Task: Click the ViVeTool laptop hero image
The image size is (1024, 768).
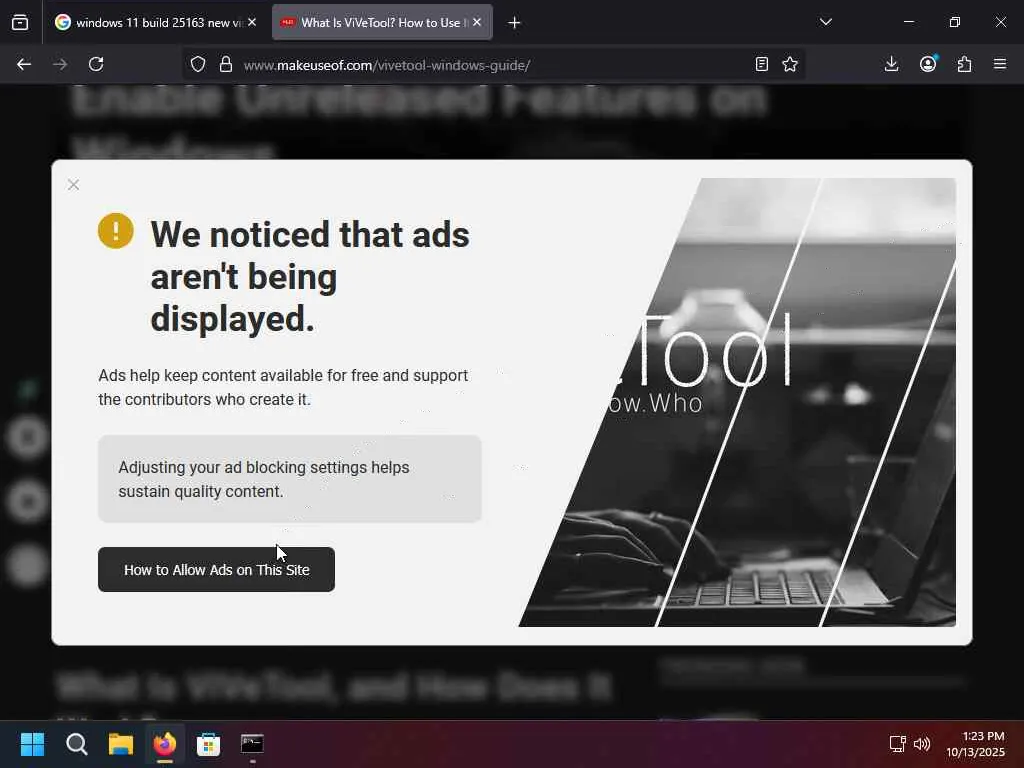Action: (x=737, y=402)
